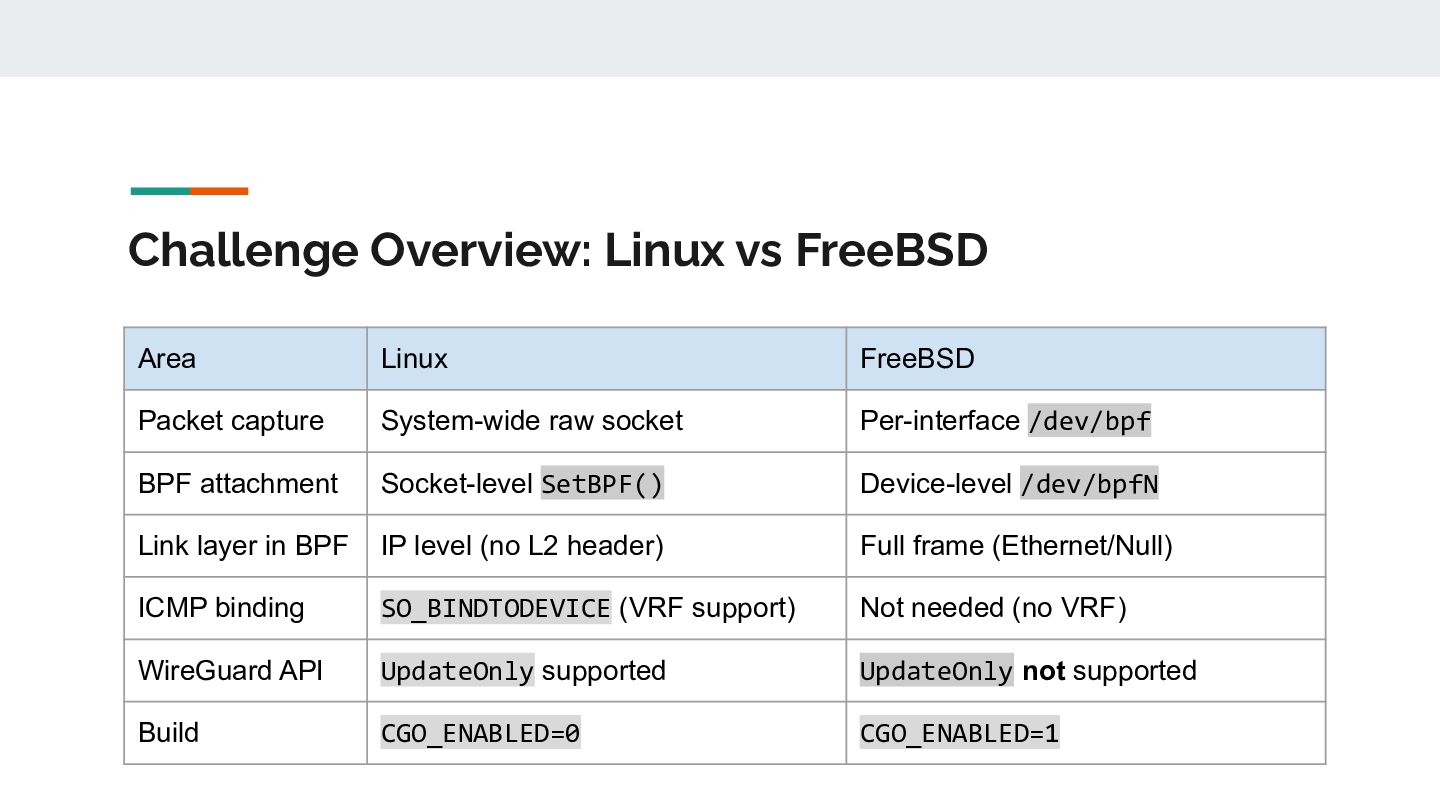Click the teal and orange accent bar
1440x810 pixels.
189,191
